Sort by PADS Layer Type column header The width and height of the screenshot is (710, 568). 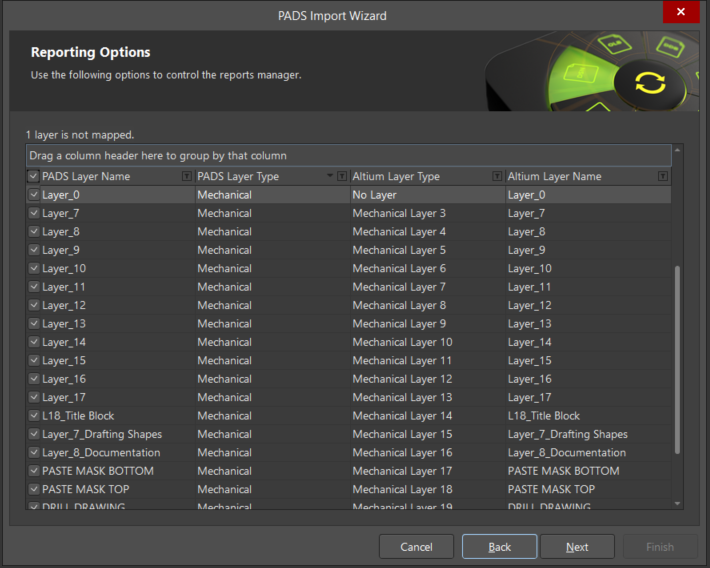(x=238, y=176)
